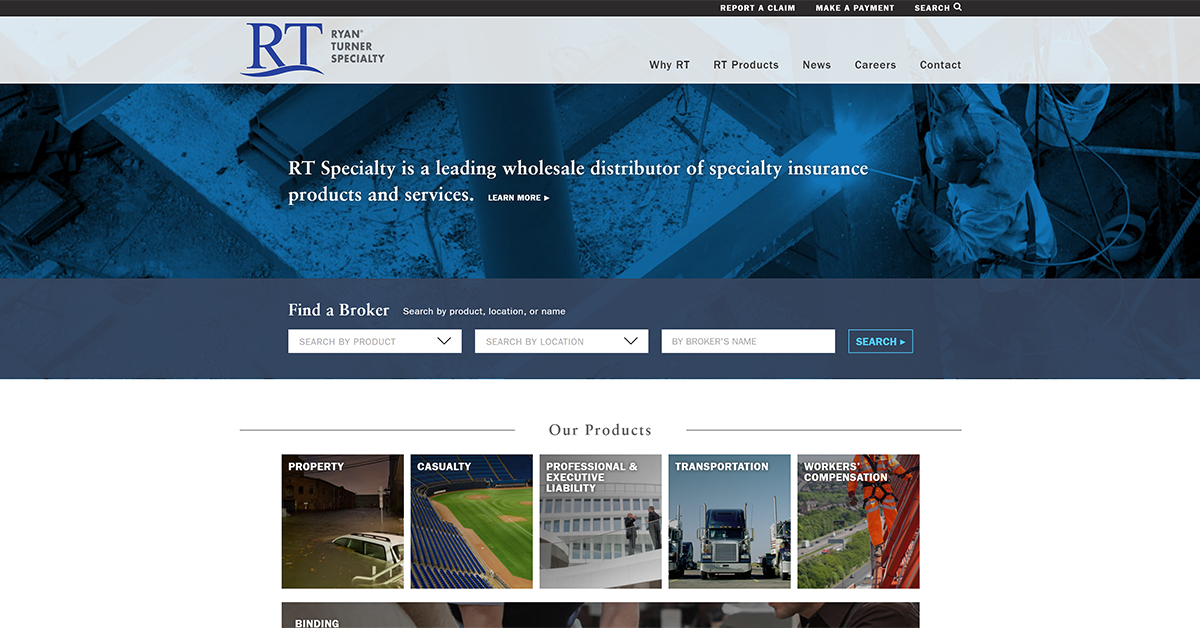Open the Report a Claim link

757,8
